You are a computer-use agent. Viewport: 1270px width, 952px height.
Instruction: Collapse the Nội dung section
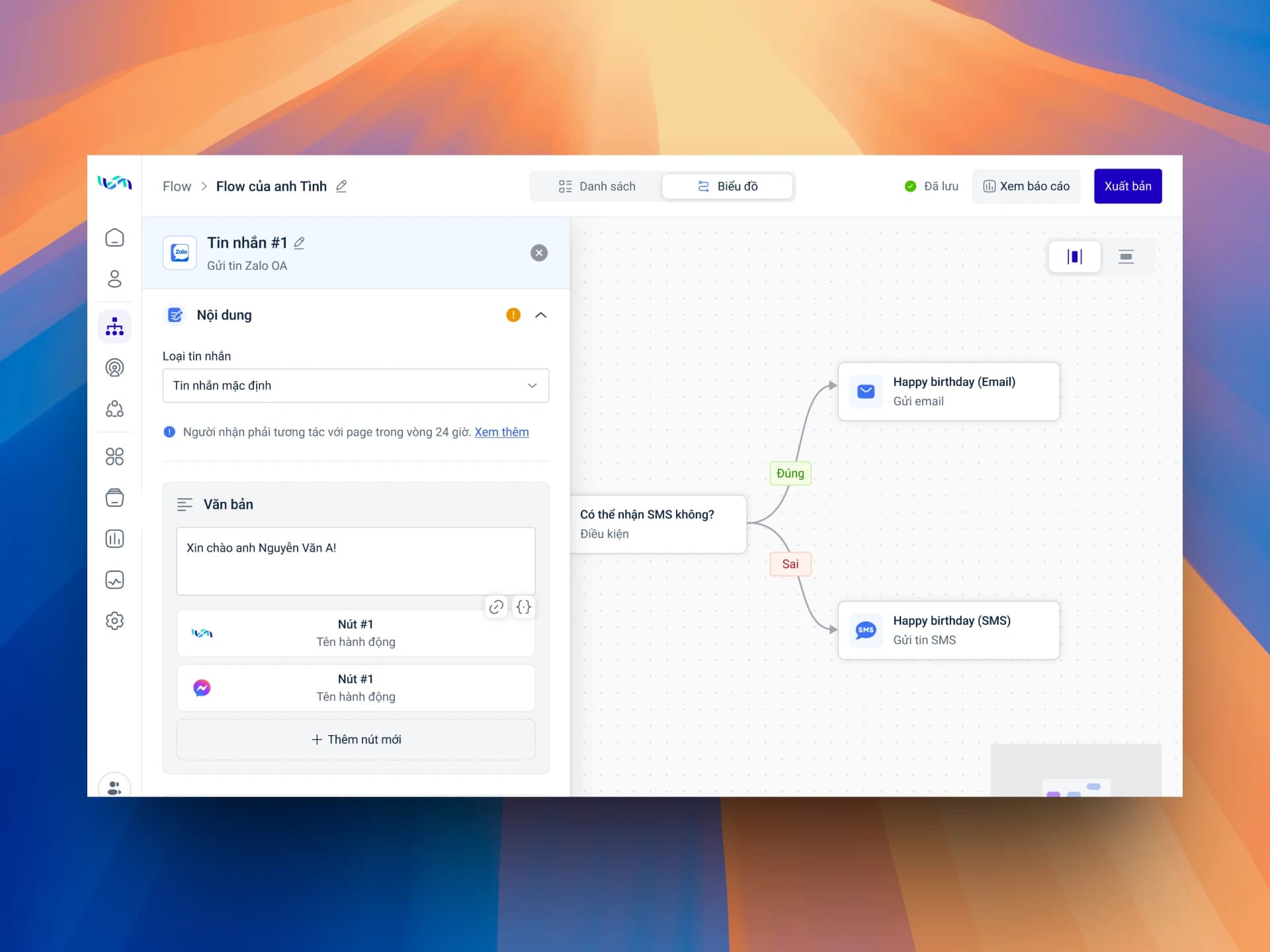pos(540,315)
